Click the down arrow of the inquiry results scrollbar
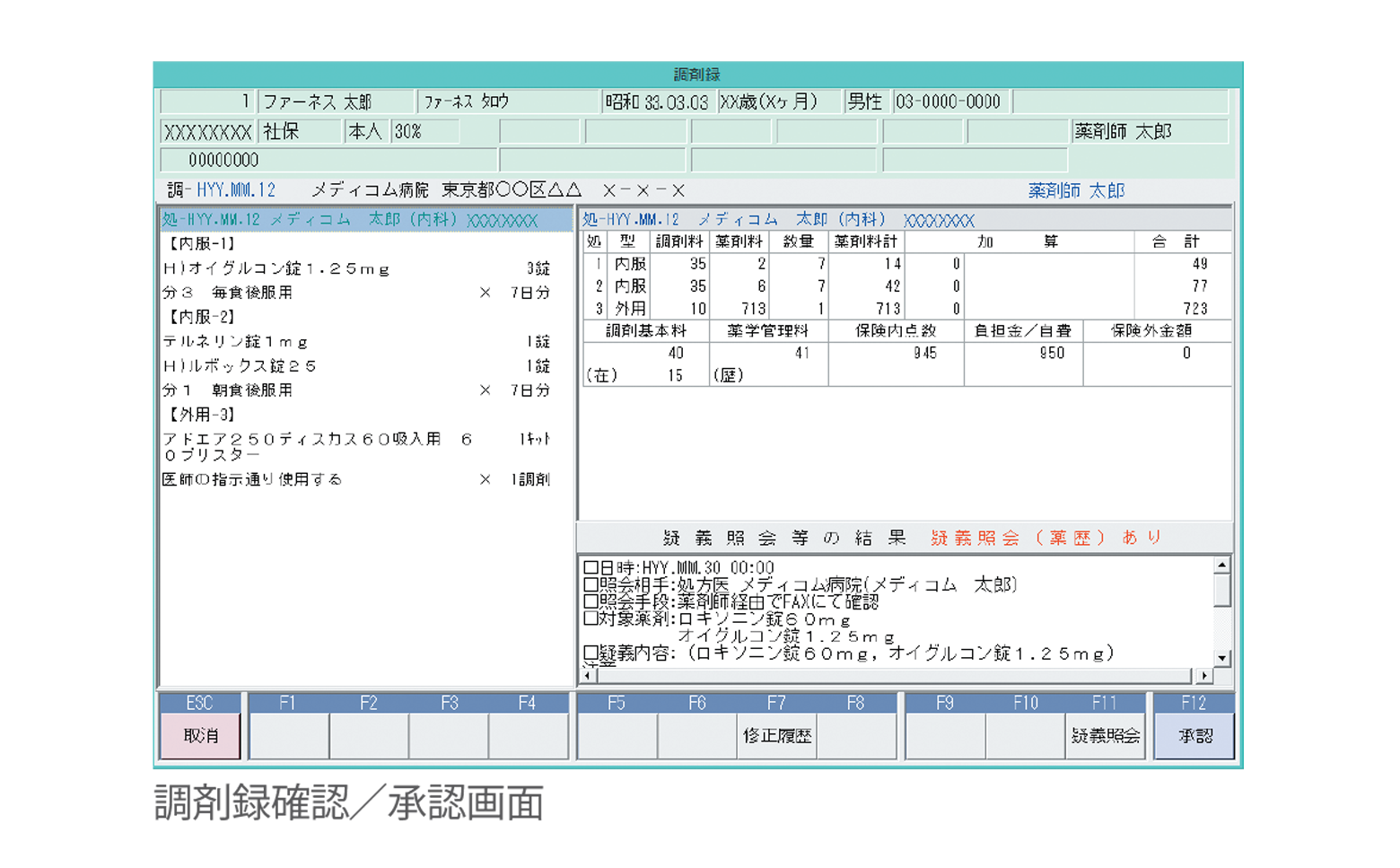 pyautogui.click(x=1221, y=658)
